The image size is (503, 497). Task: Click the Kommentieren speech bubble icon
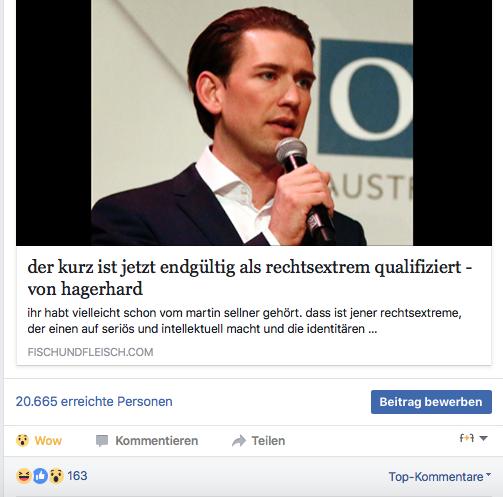pos(102,441)
